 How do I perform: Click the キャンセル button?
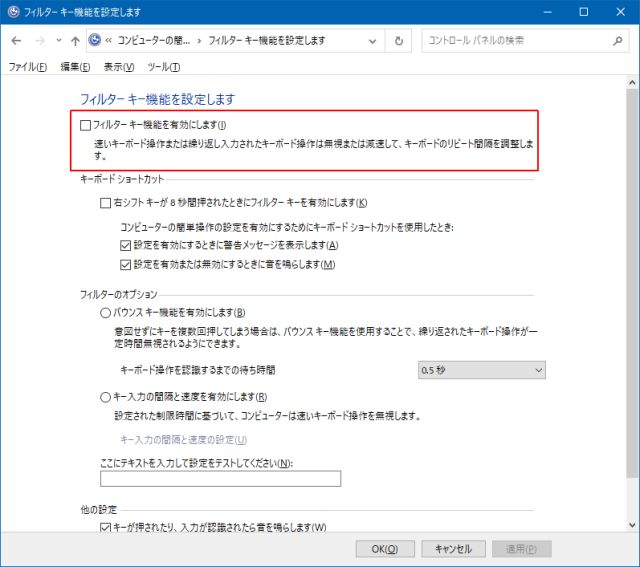click(x=453, y=549)
